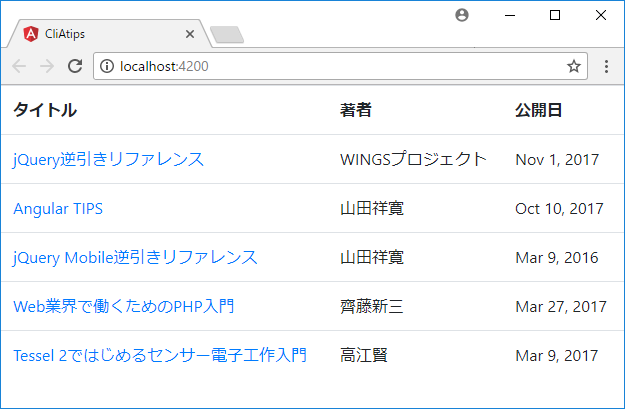Focus the address bar showing localhost:4200

click(x=340, y=66)
